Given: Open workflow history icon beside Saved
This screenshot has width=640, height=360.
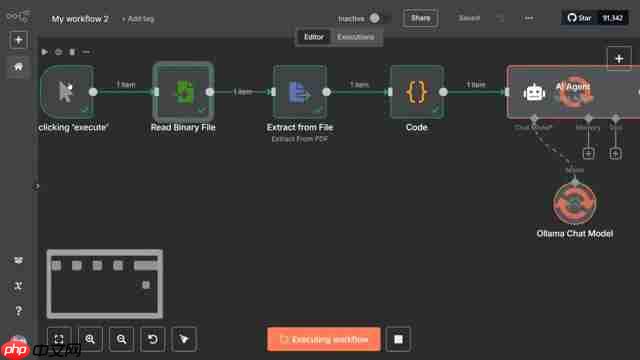Looking at the screenshot, I should click(x=500, y=18).
